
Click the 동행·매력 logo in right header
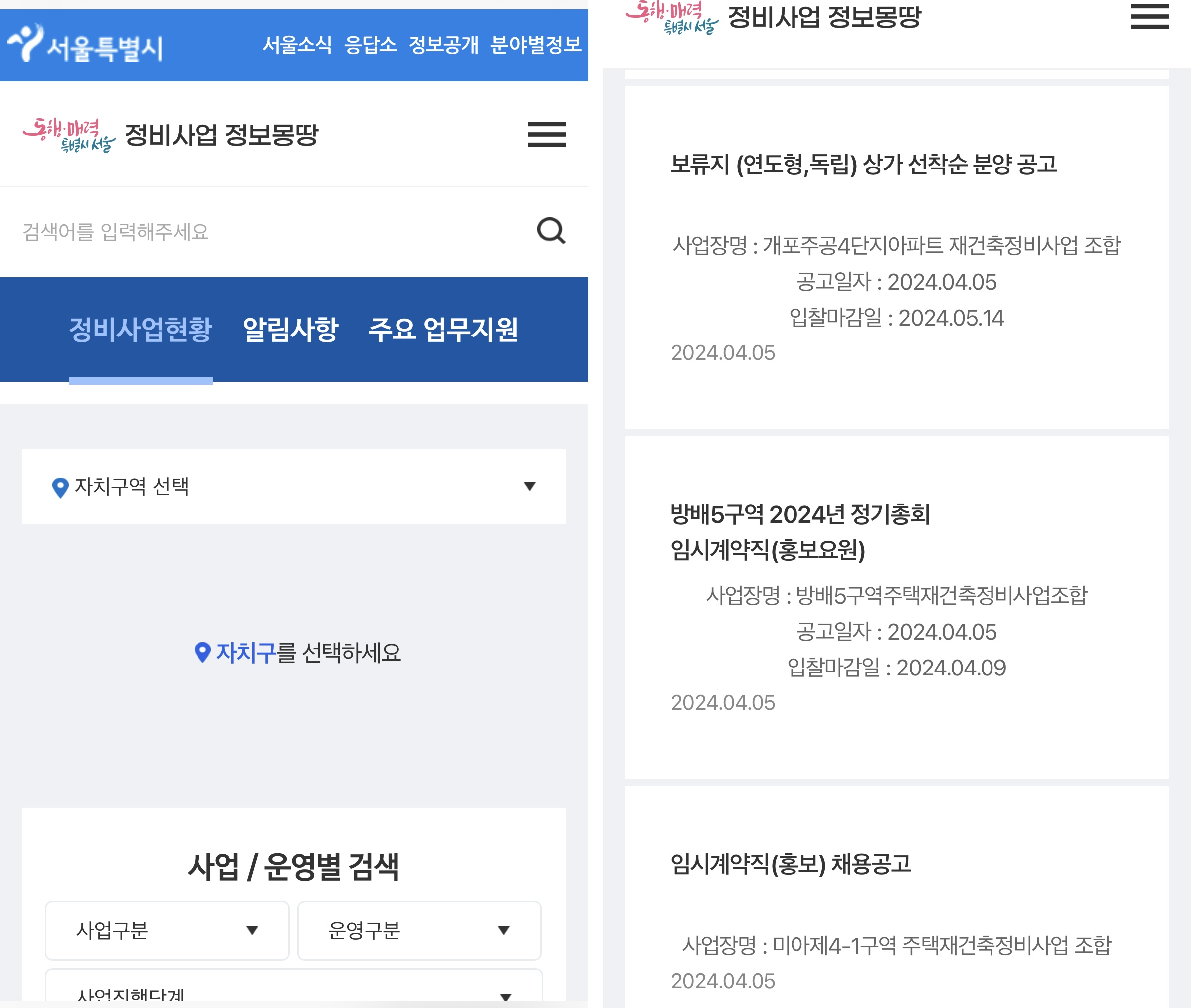[672, 17]
